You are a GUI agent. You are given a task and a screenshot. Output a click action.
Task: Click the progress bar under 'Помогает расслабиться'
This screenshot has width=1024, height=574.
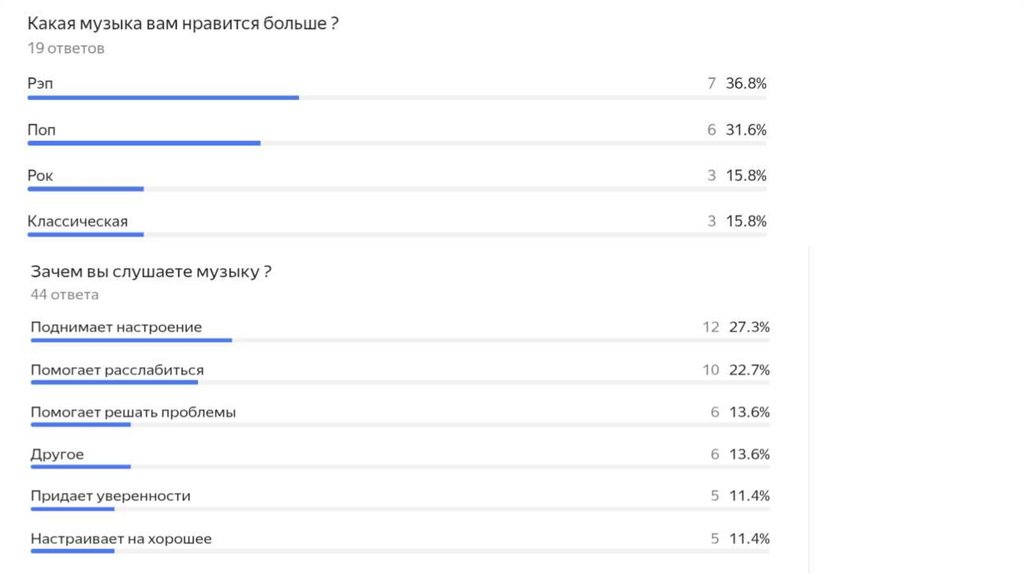[114, 382]
